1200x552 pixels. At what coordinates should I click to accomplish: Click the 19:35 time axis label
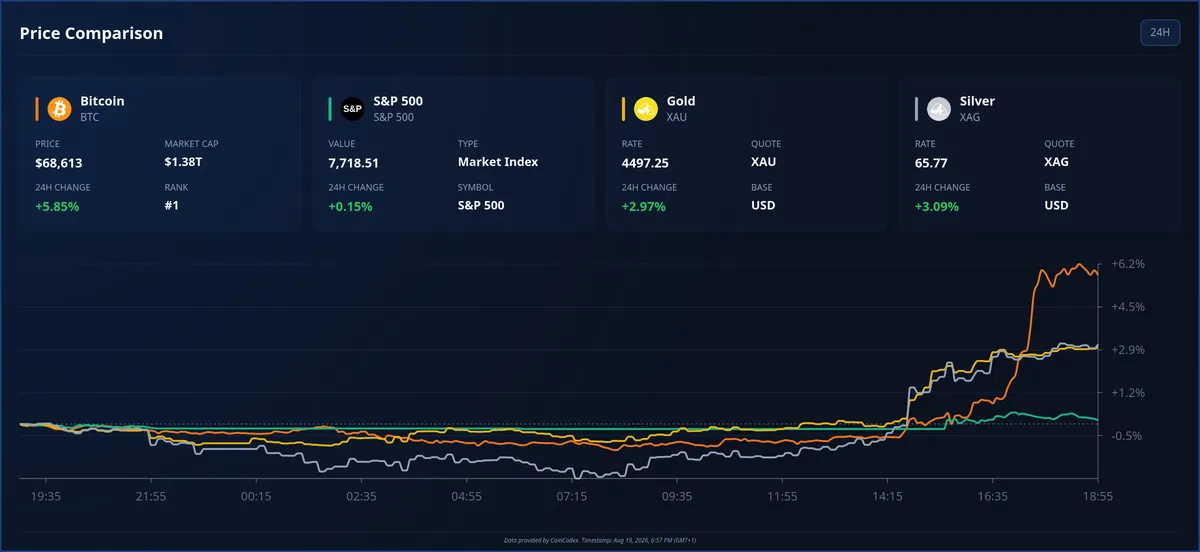coord(46,496)
